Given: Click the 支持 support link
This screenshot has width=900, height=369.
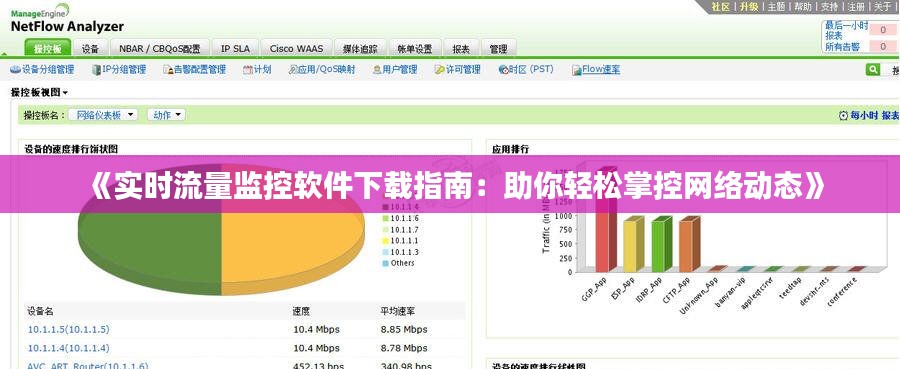Looking at the screenshot, I should pos(829,6).
